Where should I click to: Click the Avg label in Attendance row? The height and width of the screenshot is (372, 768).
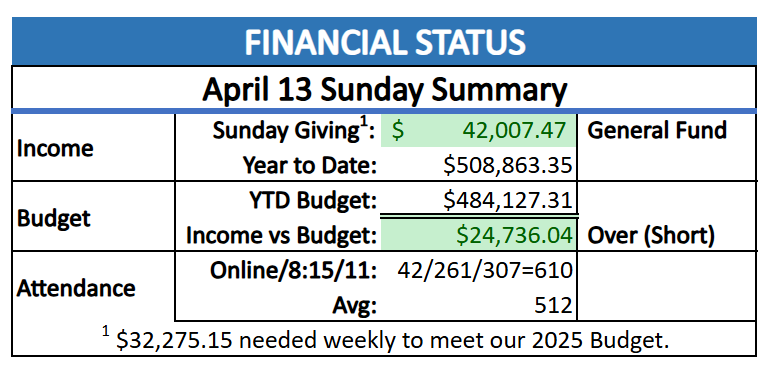[x=356, y=306]
